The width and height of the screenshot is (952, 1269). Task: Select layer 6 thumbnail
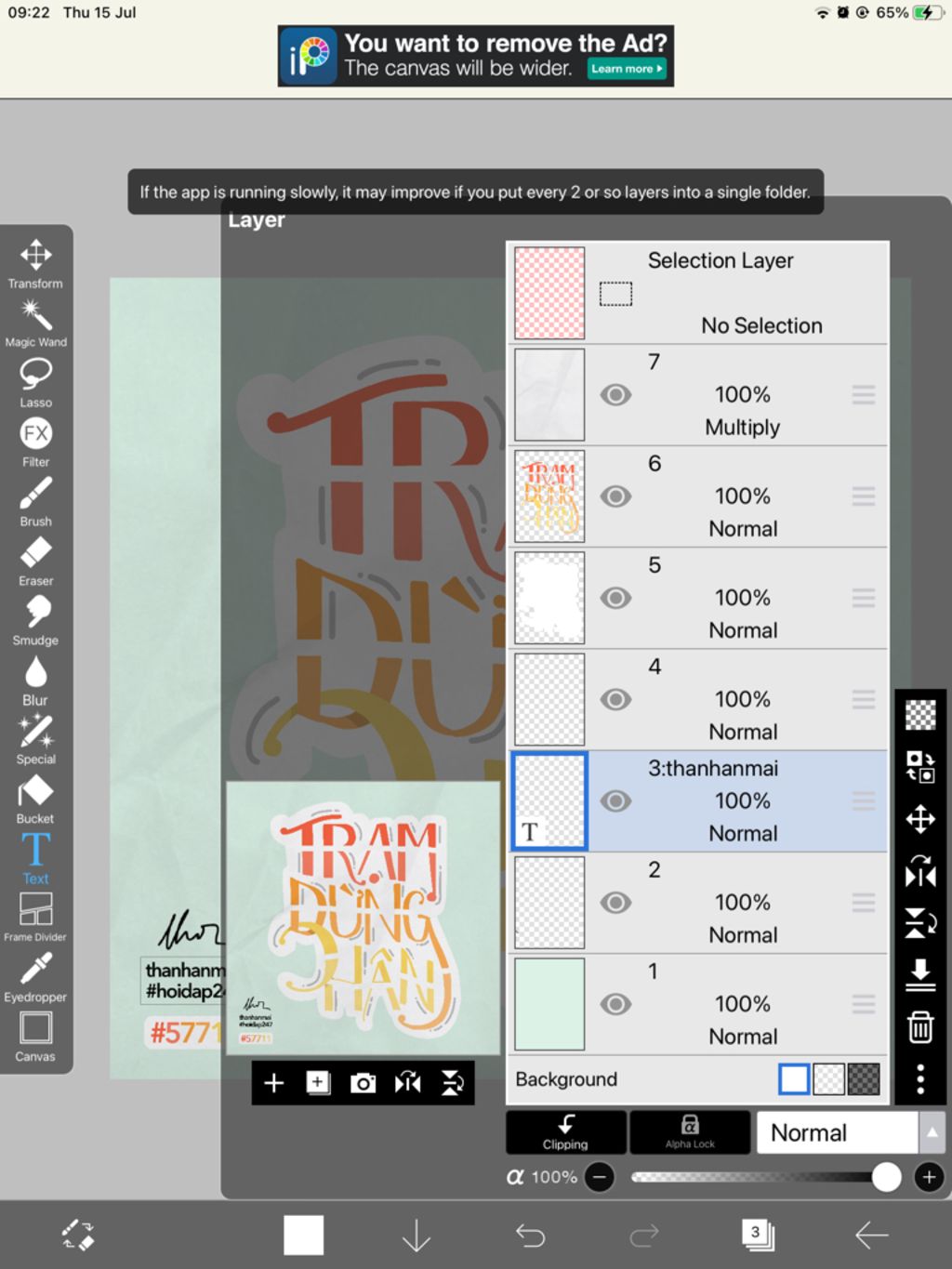pyautogui.click(x=549, y=496)
